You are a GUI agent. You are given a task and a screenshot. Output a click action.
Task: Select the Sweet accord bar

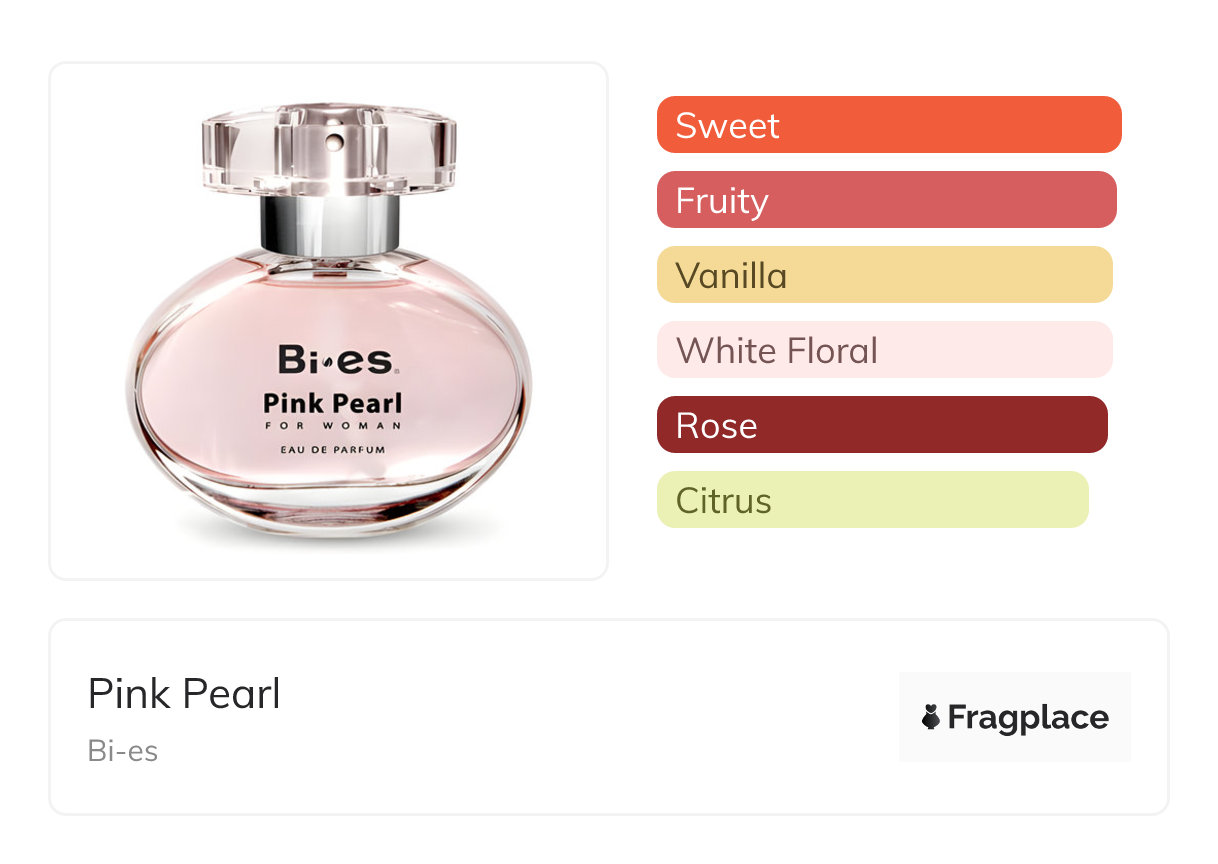click(888, 125)
